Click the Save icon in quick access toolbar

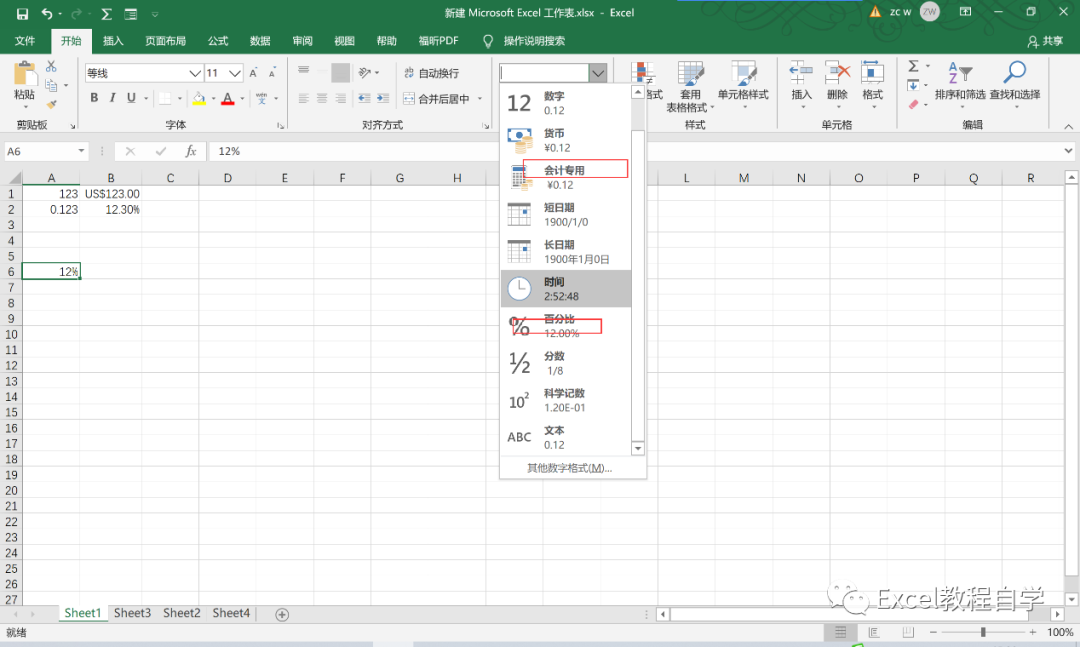(22, 14)
